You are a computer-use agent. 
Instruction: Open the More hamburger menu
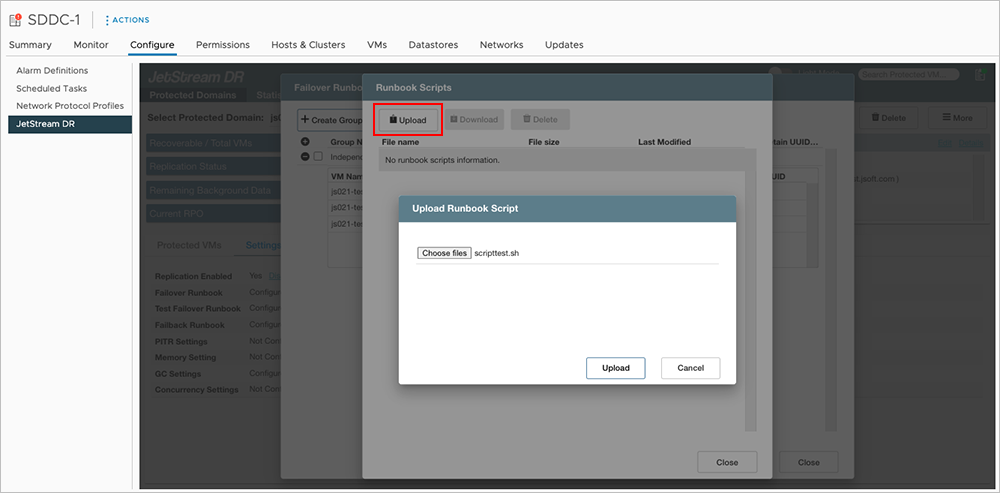click(x=956, y=118)
